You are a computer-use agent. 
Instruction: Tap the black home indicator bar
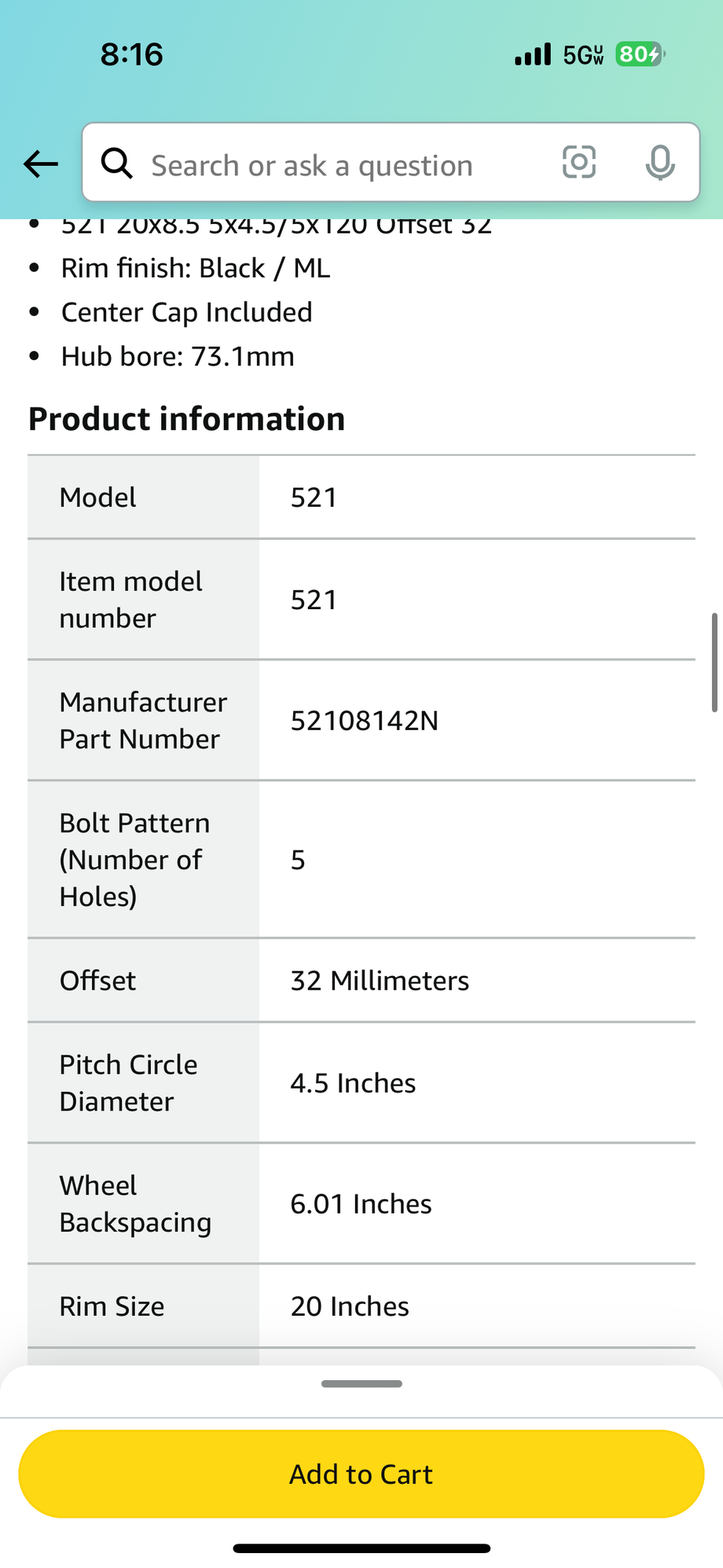coord(361,1548)
